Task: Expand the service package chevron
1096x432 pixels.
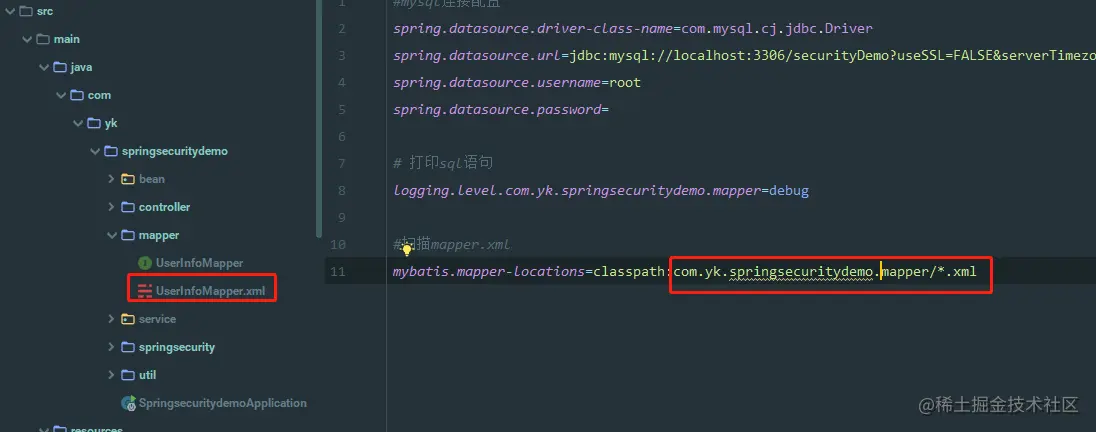Action: point(111,319)
